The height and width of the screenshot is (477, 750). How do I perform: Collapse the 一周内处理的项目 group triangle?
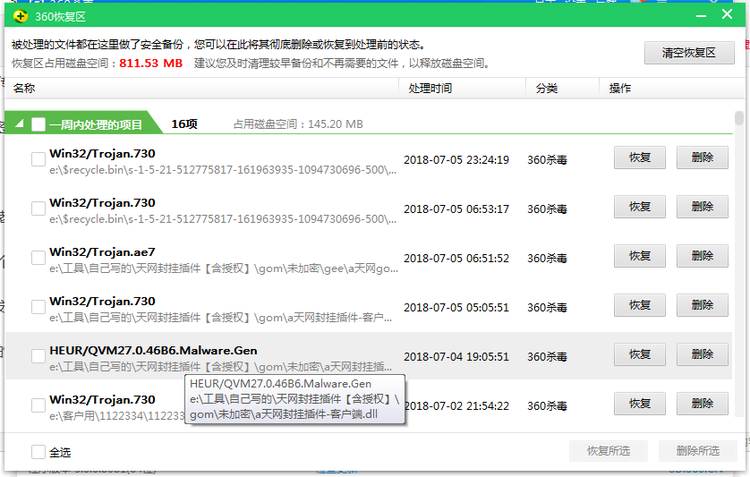(x=20, y=125)
